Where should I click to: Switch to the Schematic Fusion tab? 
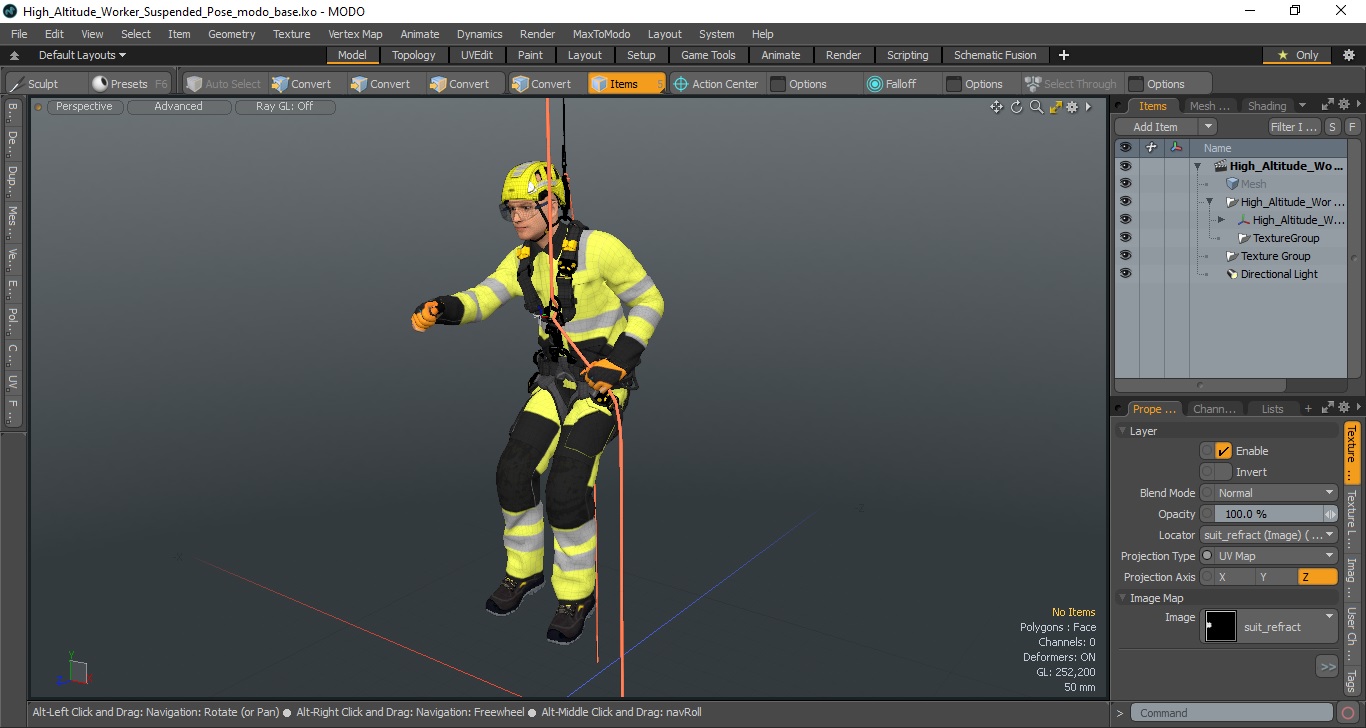(x=995, y=55)
